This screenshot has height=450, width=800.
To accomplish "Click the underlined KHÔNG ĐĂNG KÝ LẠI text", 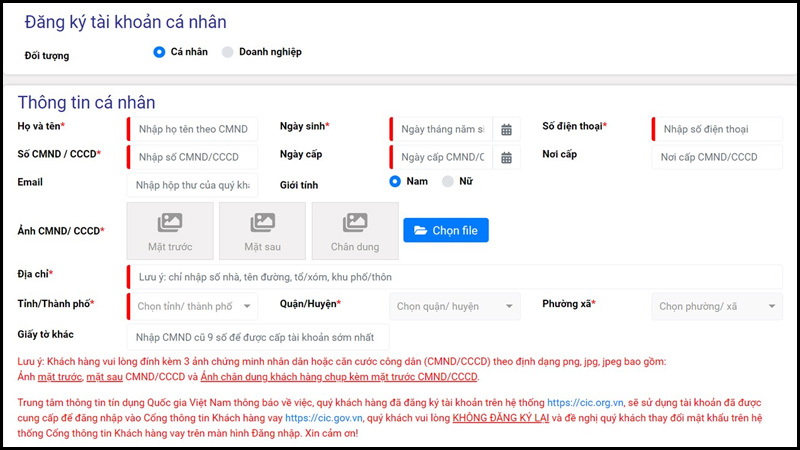I will coord(501,418).
